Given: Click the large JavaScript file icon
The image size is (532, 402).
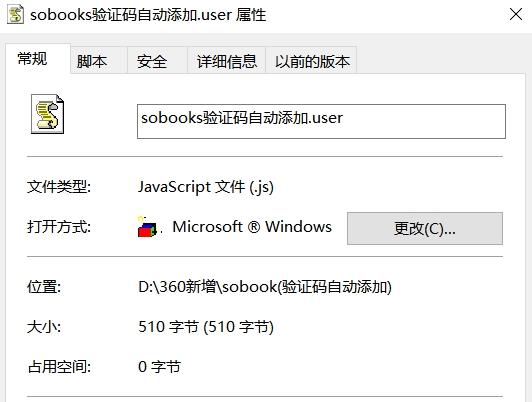Looking at the screenshot, I should [x=48, y=114].
